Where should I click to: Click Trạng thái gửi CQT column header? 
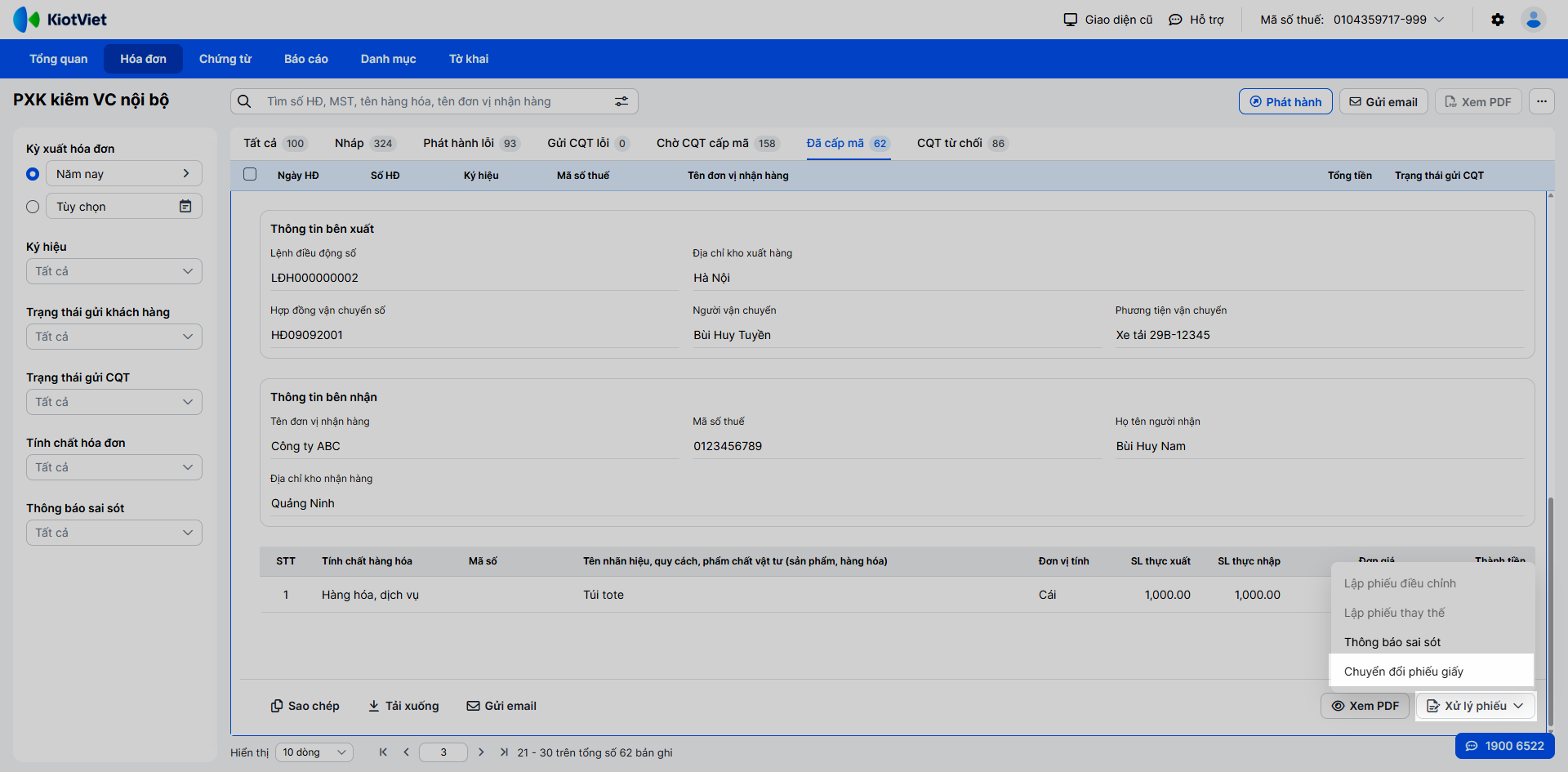(x=1439, y=176)
